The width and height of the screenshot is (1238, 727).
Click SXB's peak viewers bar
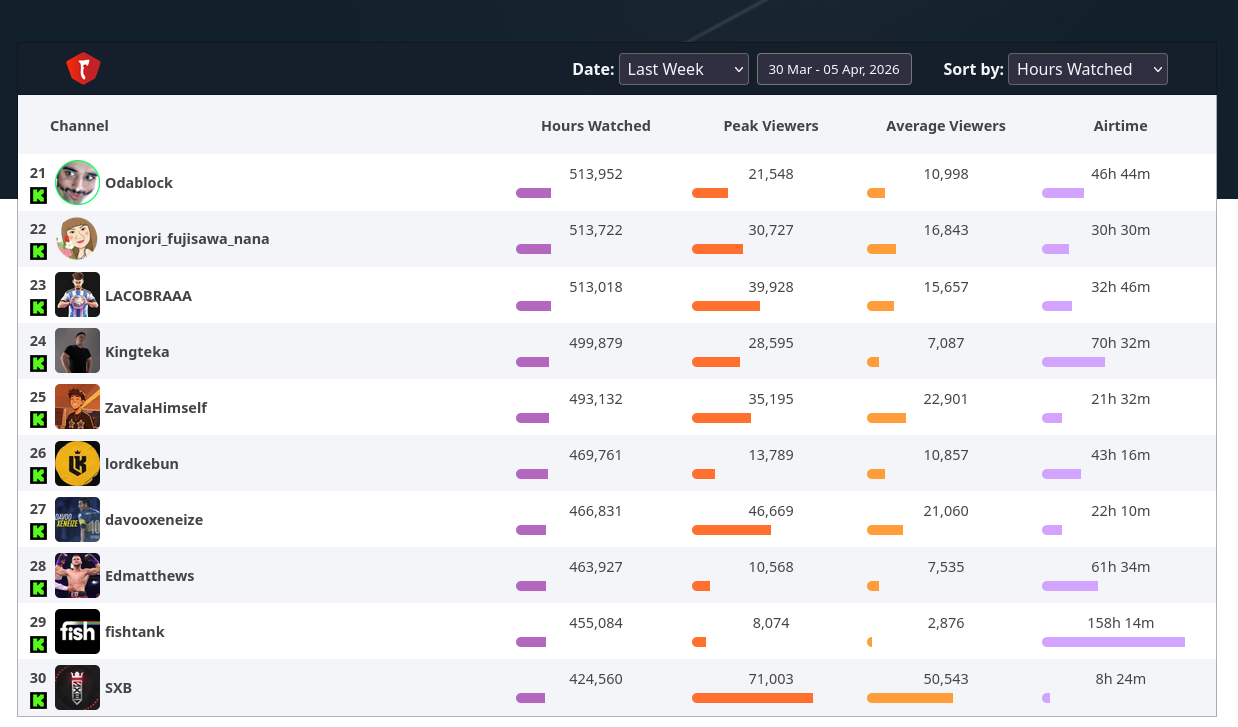[752, 698]
